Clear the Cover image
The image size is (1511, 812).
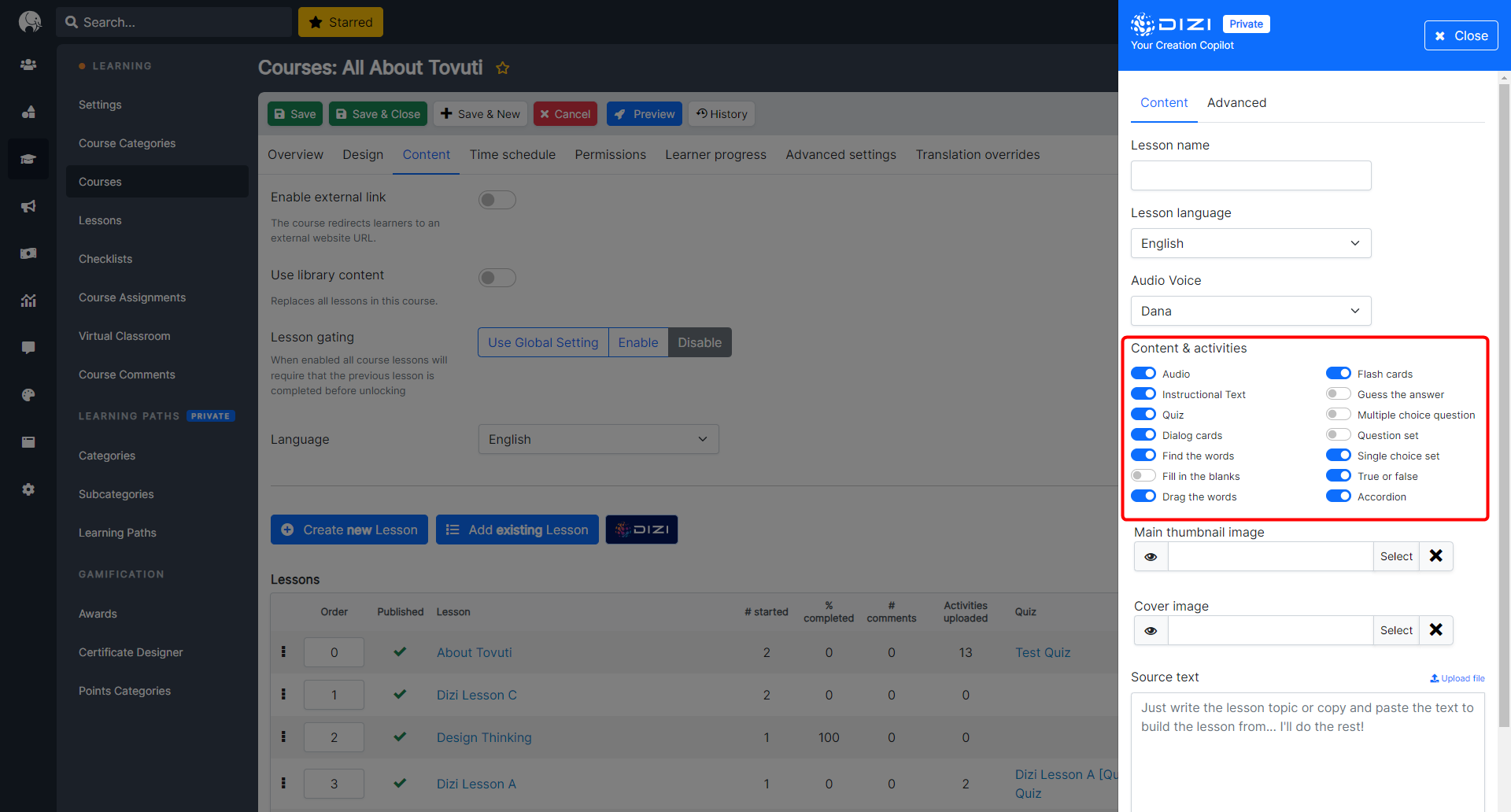click(1436, 630)
